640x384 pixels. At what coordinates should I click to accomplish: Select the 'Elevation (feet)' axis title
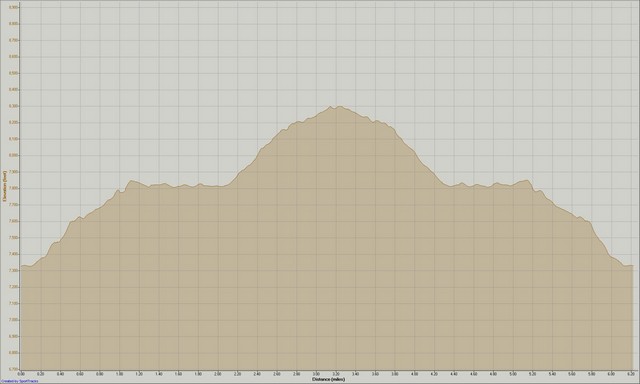pos(4,186)
